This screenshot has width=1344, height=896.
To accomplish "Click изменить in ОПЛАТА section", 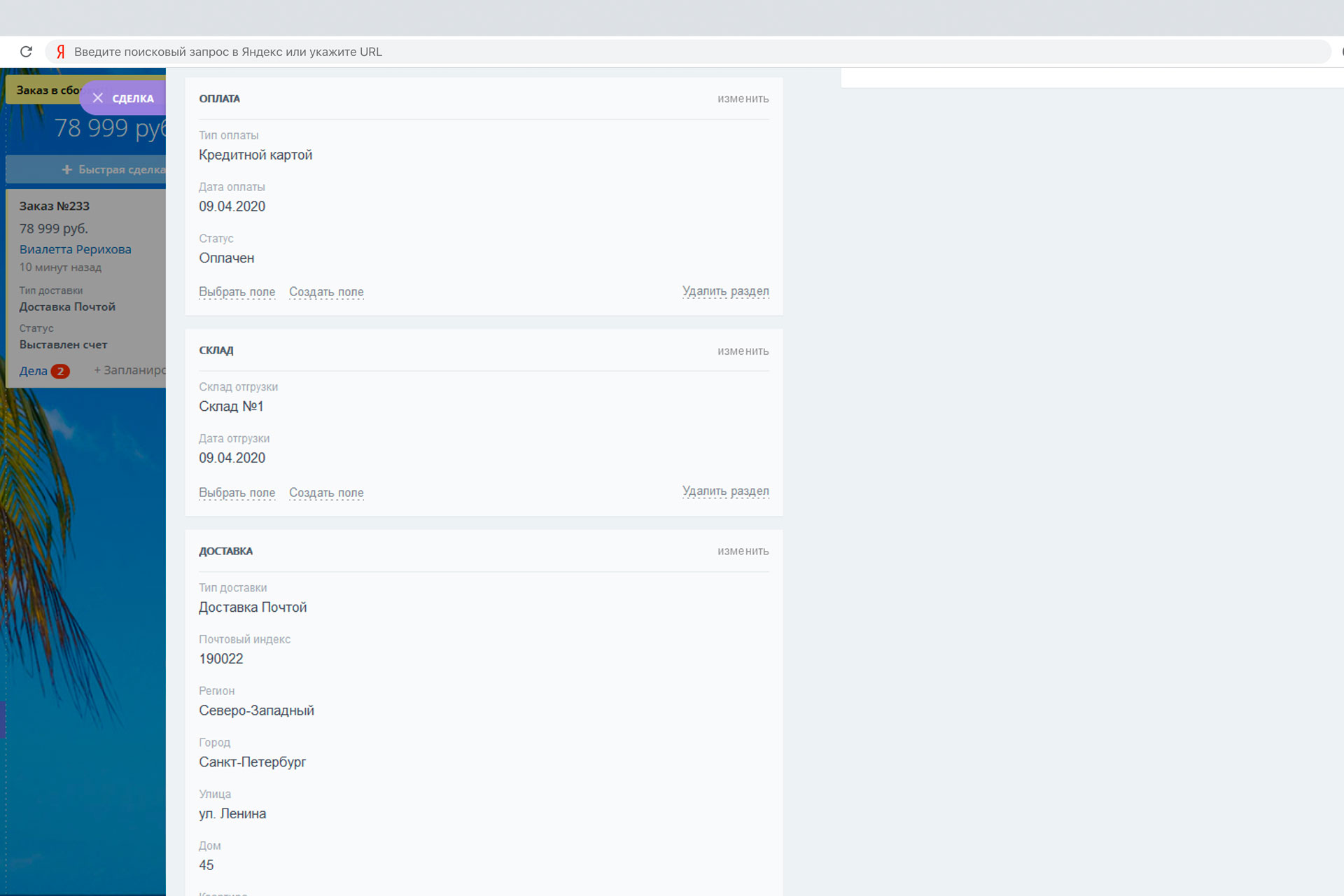I will click(743, 99).
